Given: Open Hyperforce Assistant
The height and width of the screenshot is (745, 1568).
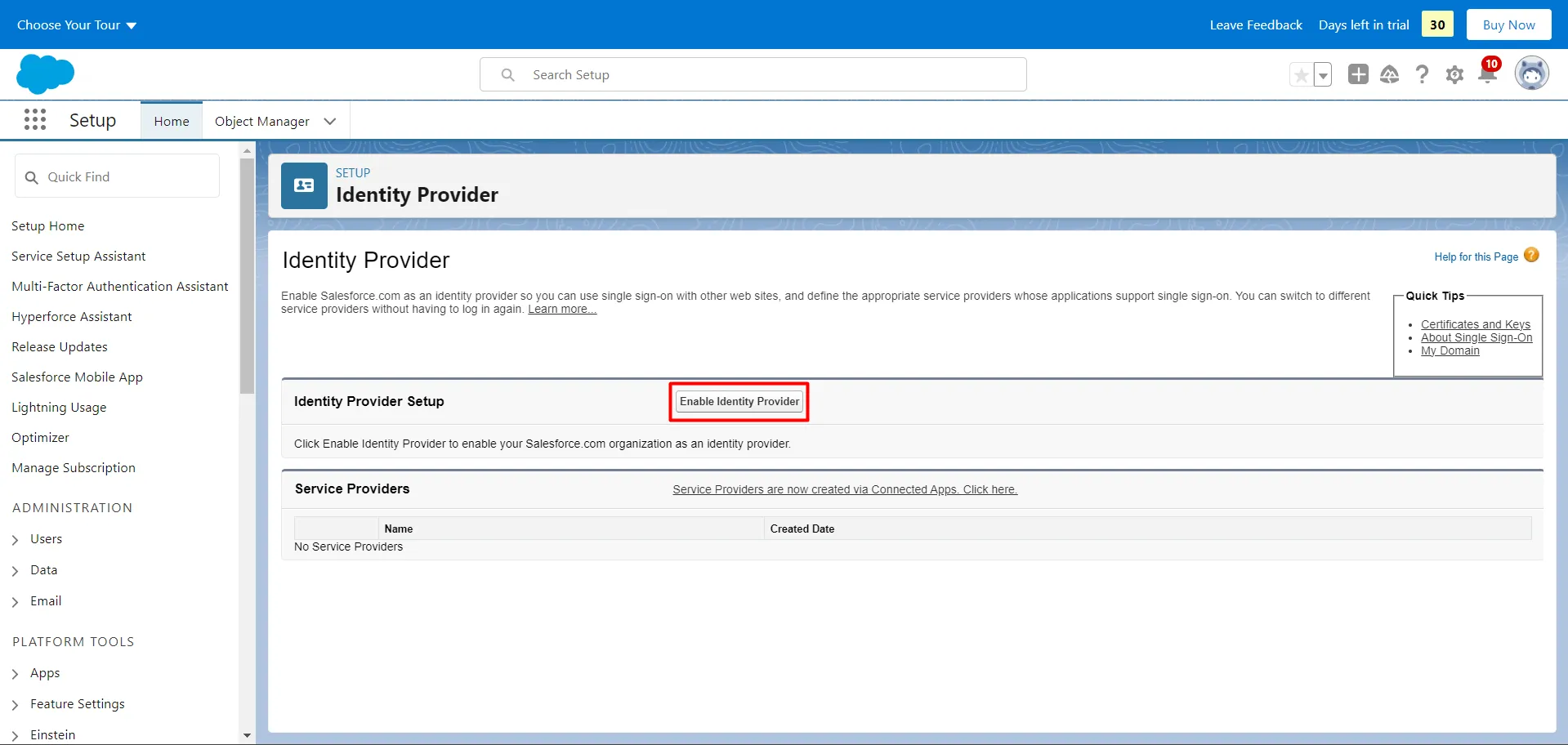Looking at the screenshot, I should tap(72, 317).
